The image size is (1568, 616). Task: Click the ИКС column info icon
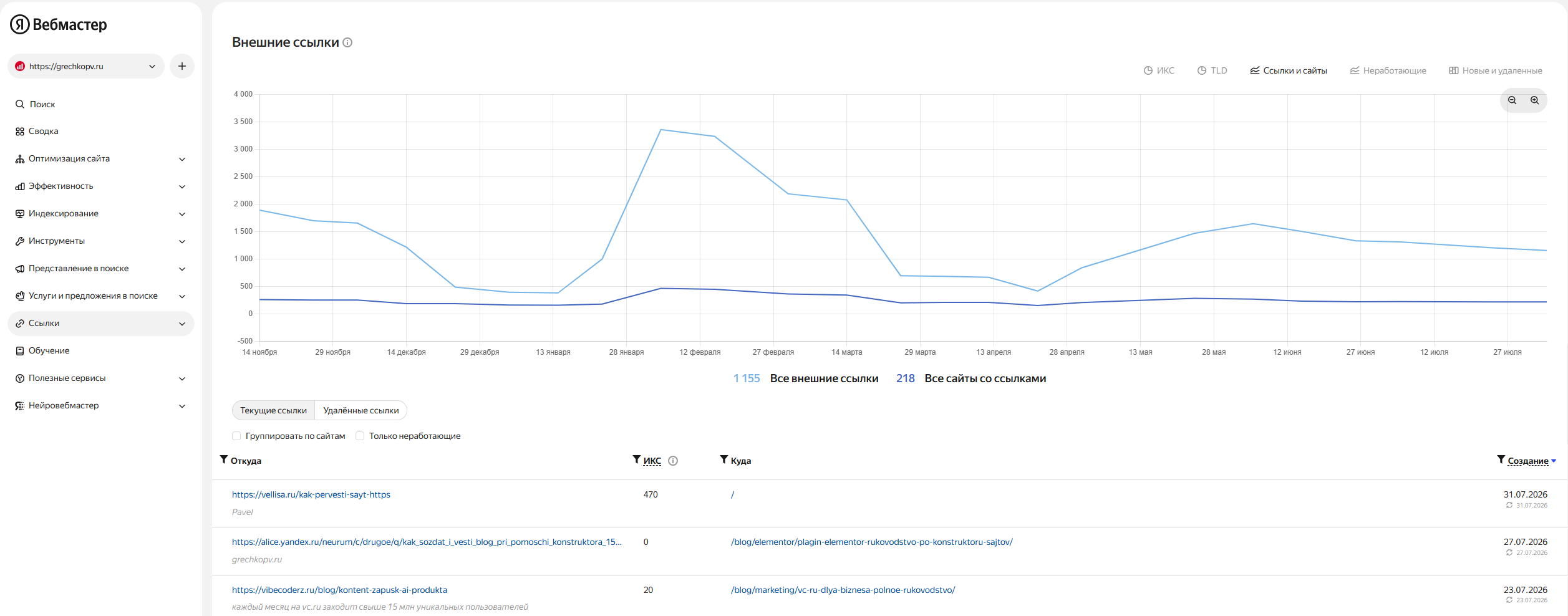pos(673,461)
